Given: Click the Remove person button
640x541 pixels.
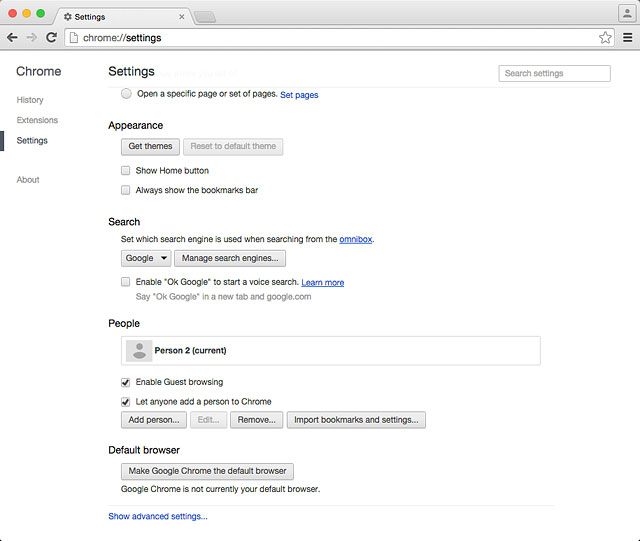Looking at the screenshot, I should click(256, 420).
